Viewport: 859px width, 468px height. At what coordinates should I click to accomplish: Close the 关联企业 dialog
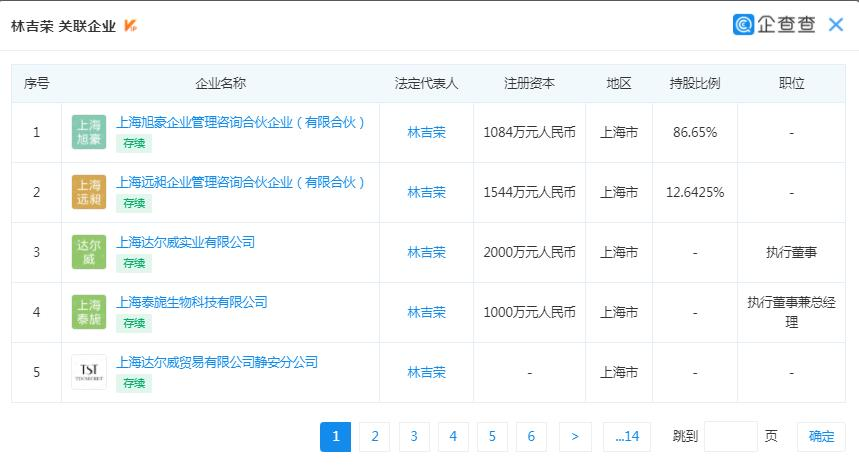(836, 25)
